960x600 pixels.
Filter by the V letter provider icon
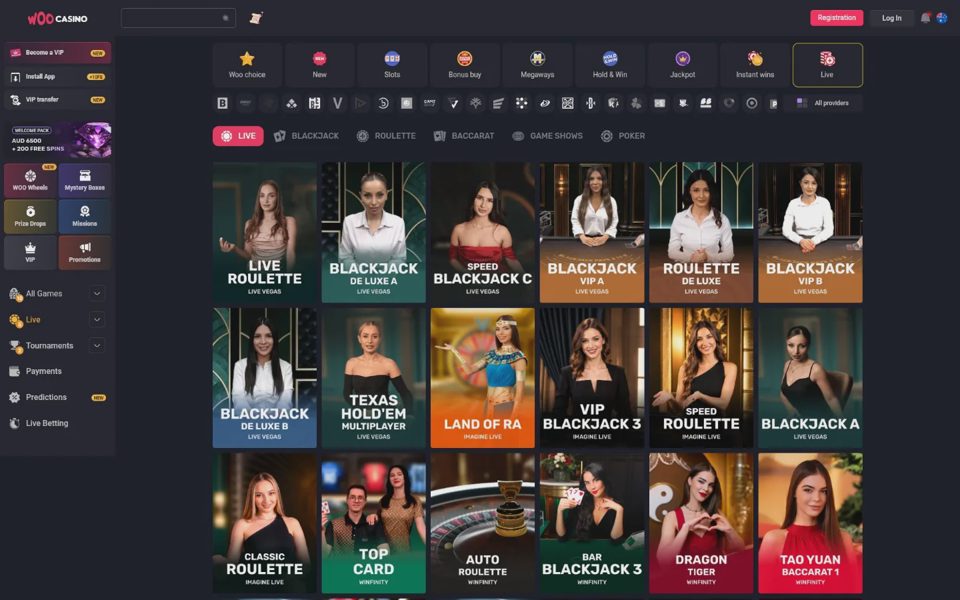337,103
